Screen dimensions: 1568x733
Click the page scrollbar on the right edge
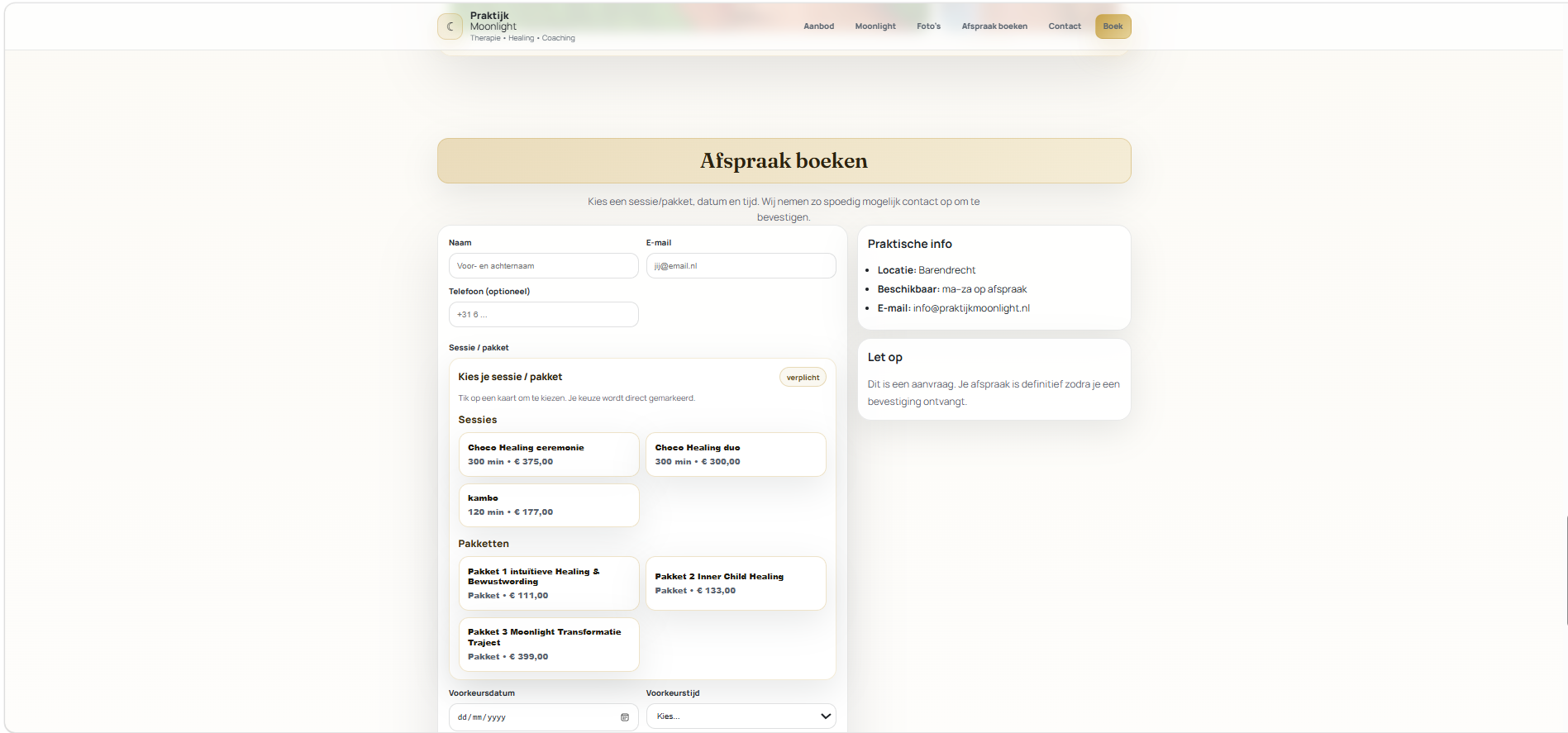(x=1566, y=570)
